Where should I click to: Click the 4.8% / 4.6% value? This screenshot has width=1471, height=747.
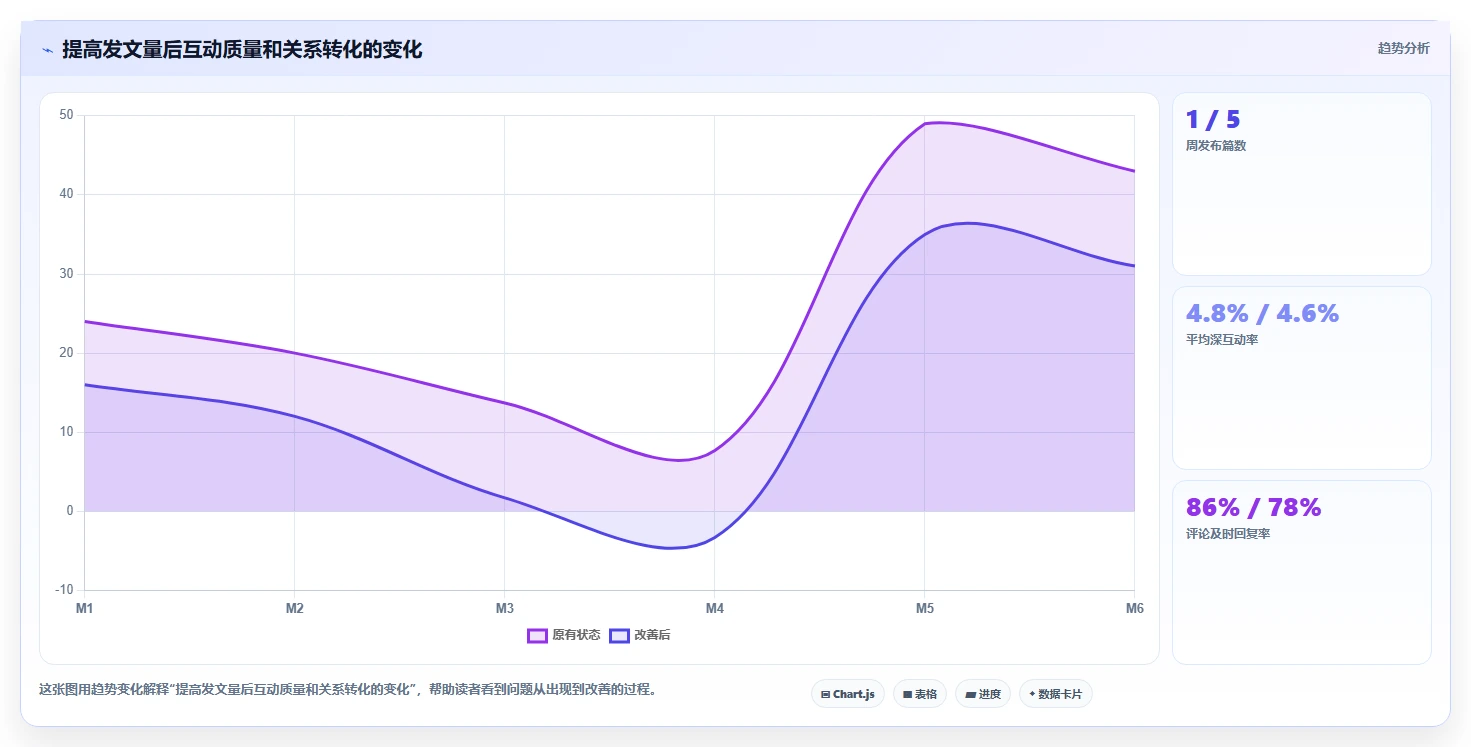(1262, 314)
